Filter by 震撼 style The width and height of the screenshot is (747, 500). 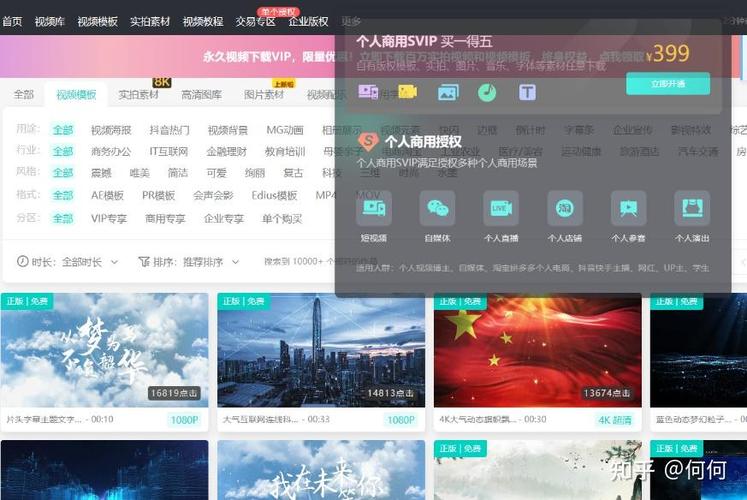[101, 172]
